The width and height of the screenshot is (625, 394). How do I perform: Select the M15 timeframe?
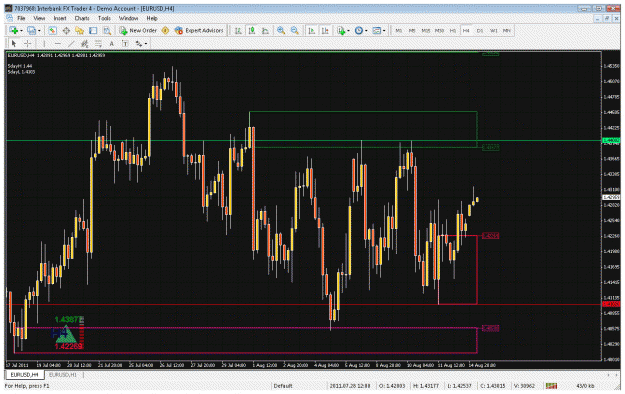tap(425, 31)
